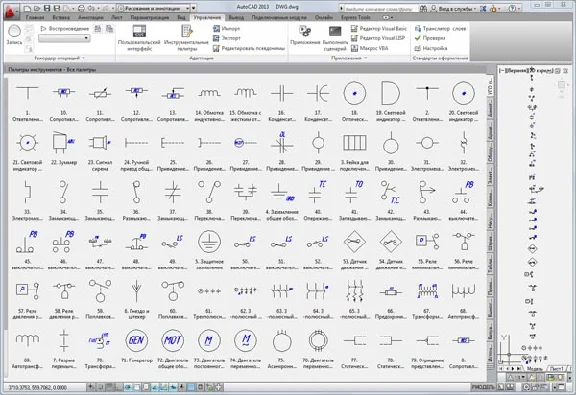576x395 pixels.
Task: Select symbol 53. Датчик
Action: coord(354,249)
